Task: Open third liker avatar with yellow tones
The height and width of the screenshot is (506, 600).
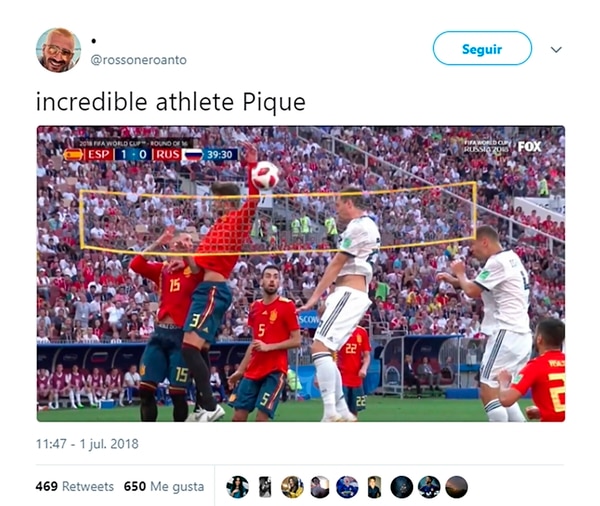Action: tap(292, 487)
